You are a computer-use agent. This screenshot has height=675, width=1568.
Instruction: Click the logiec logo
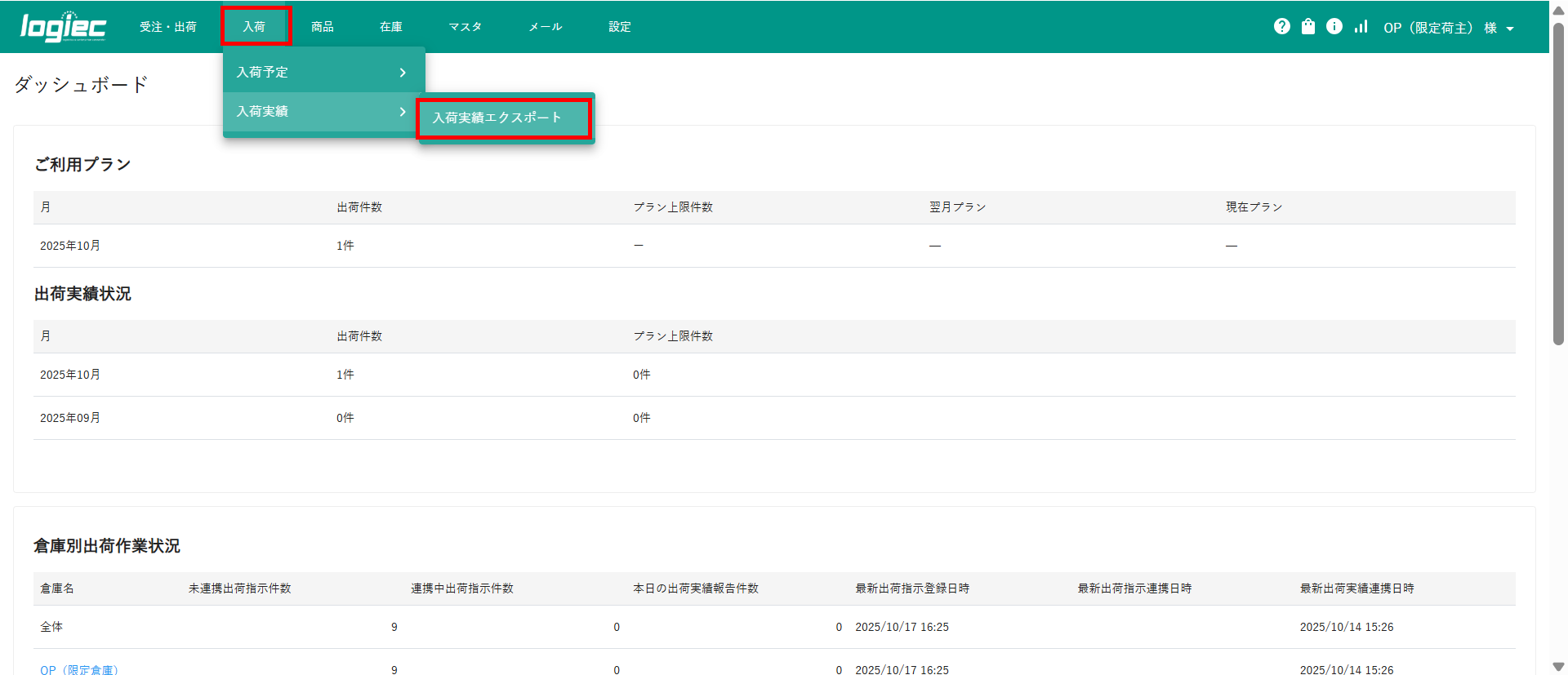[63, 27]
